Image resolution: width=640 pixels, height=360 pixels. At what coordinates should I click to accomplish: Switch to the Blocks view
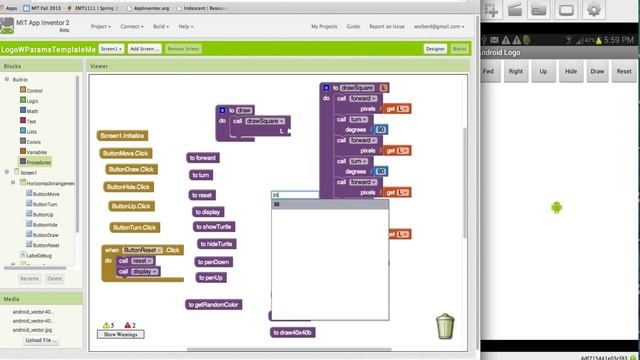point(460,49)
